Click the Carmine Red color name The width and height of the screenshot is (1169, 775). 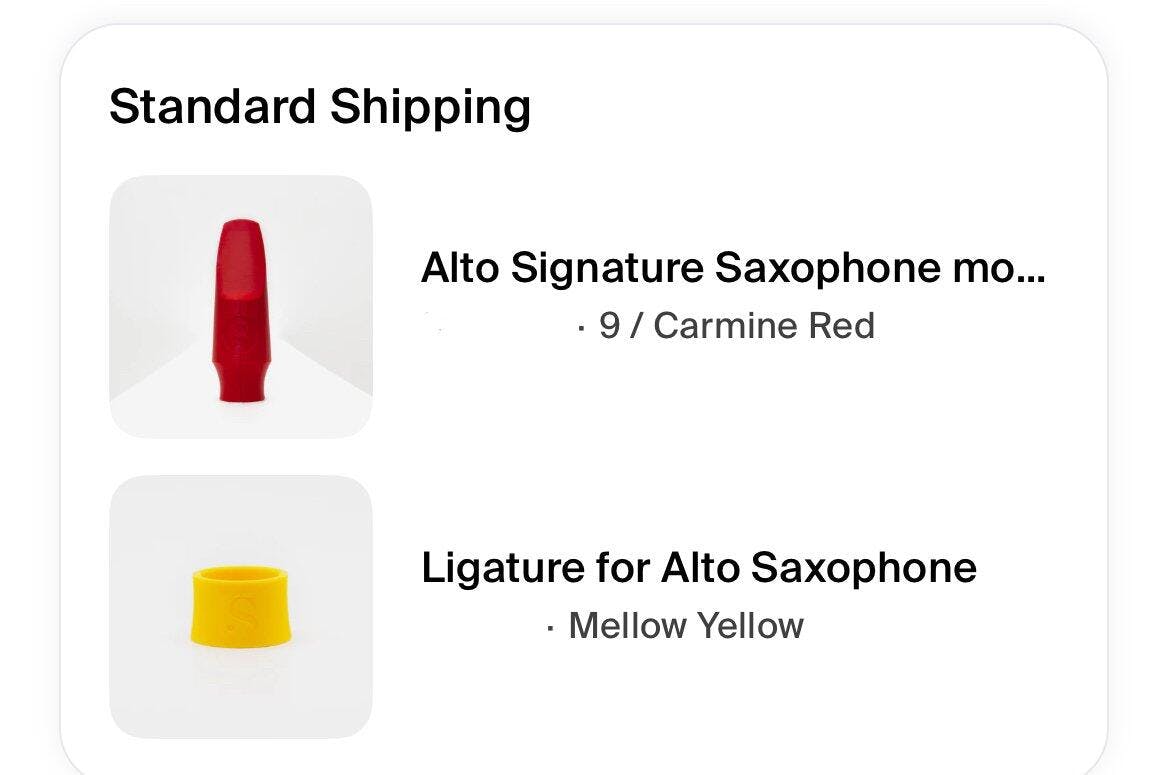[764, 326]
